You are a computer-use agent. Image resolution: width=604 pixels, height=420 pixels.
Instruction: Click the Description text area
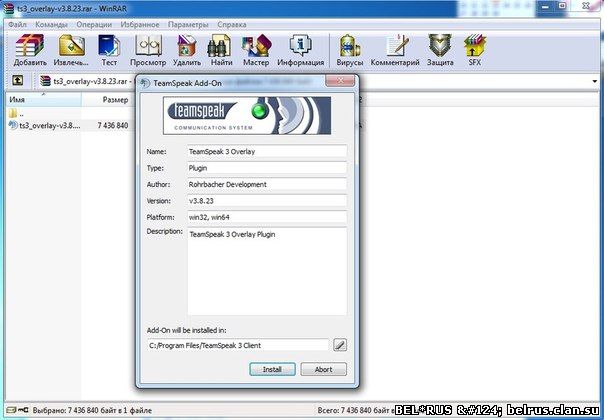[x=267, y=271]
